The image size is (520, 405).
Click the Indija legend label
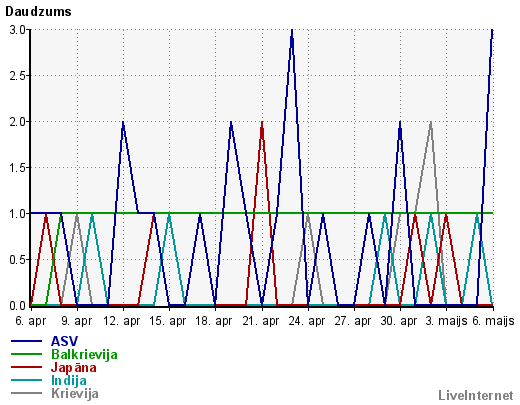pyautogui.click(x=69, y=380)
